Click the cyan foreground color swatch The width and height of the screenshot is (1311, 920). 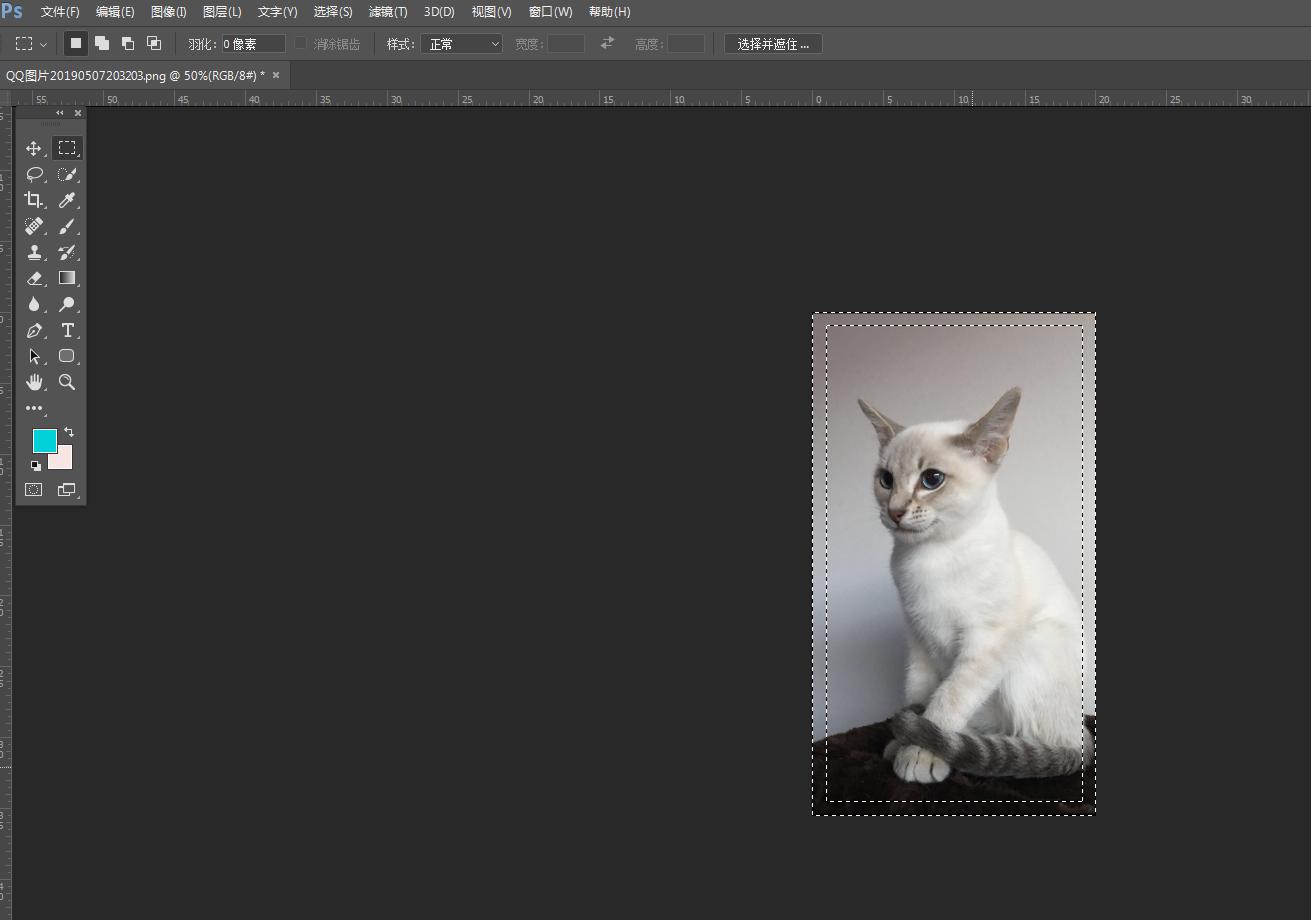(44, 440)
